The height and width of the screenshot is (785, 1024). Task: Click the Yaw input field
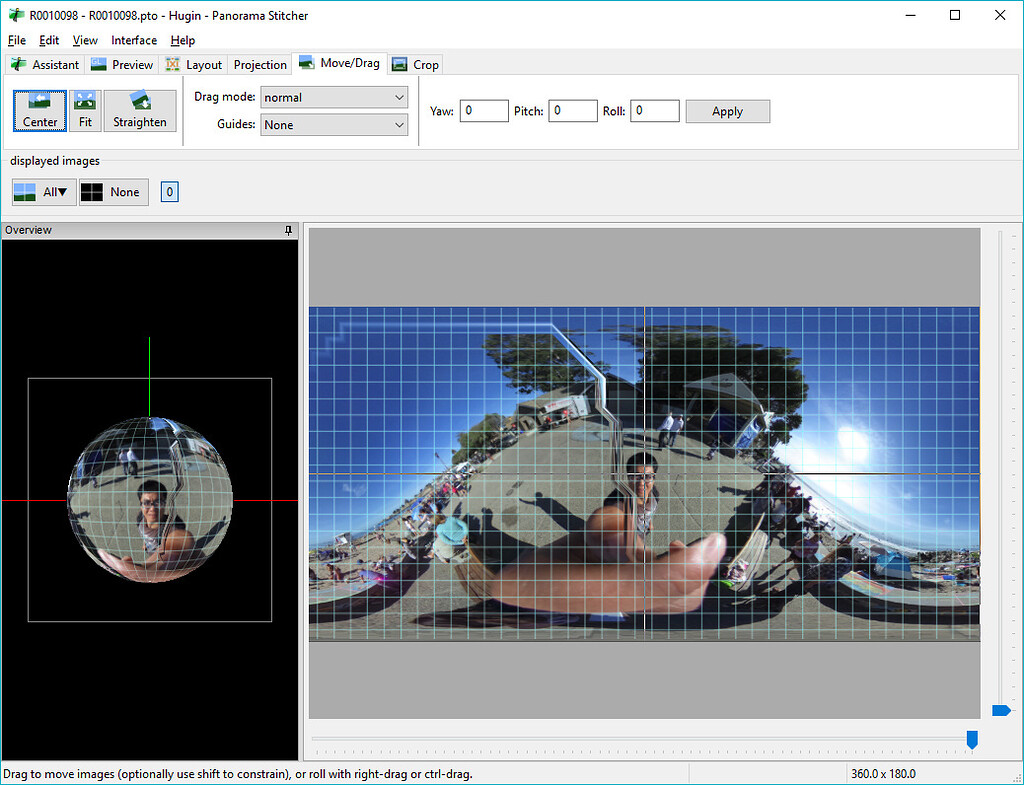[483, 111]
